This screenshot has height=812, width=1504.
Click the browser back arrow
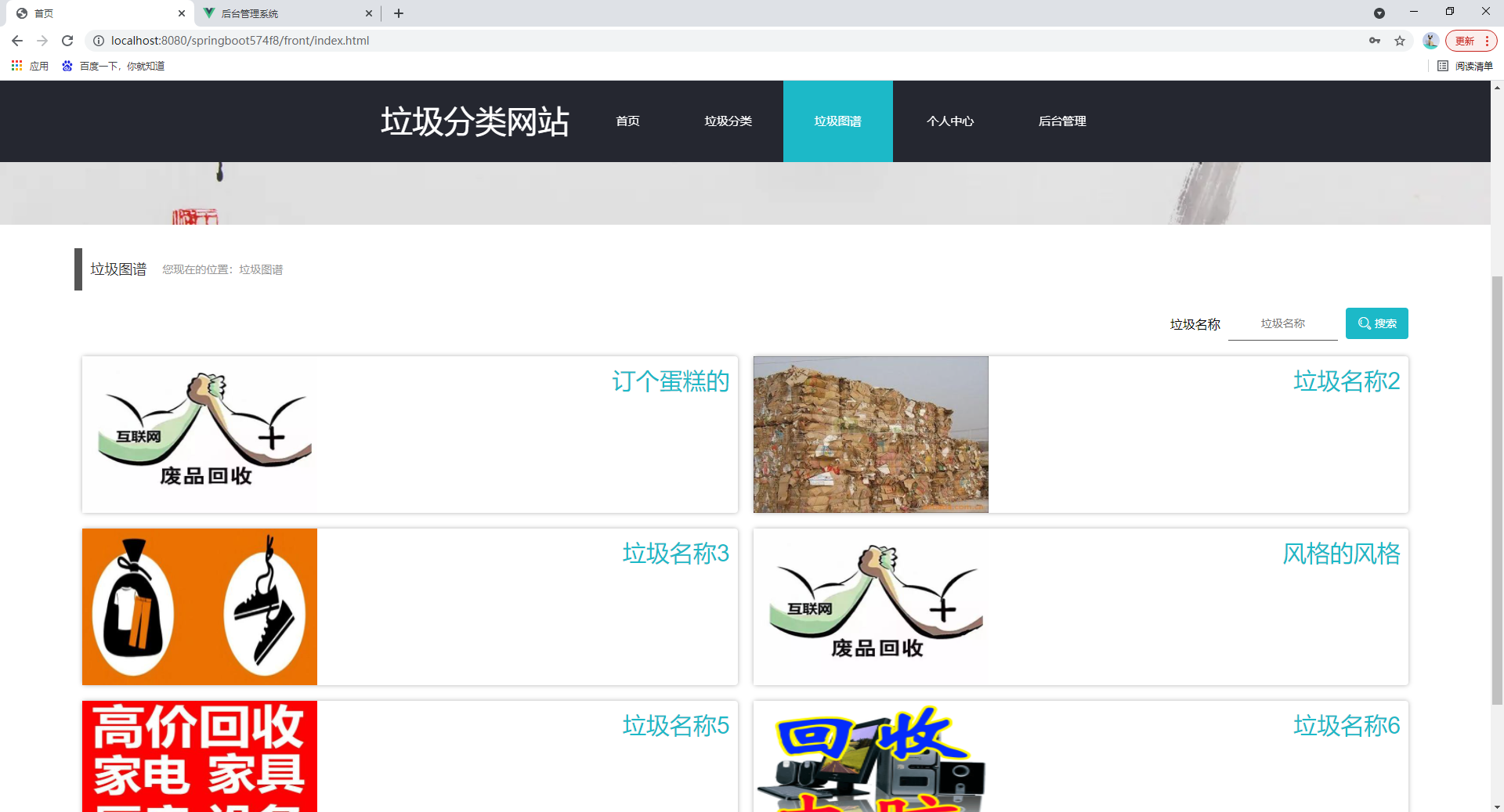pos(17,41)
